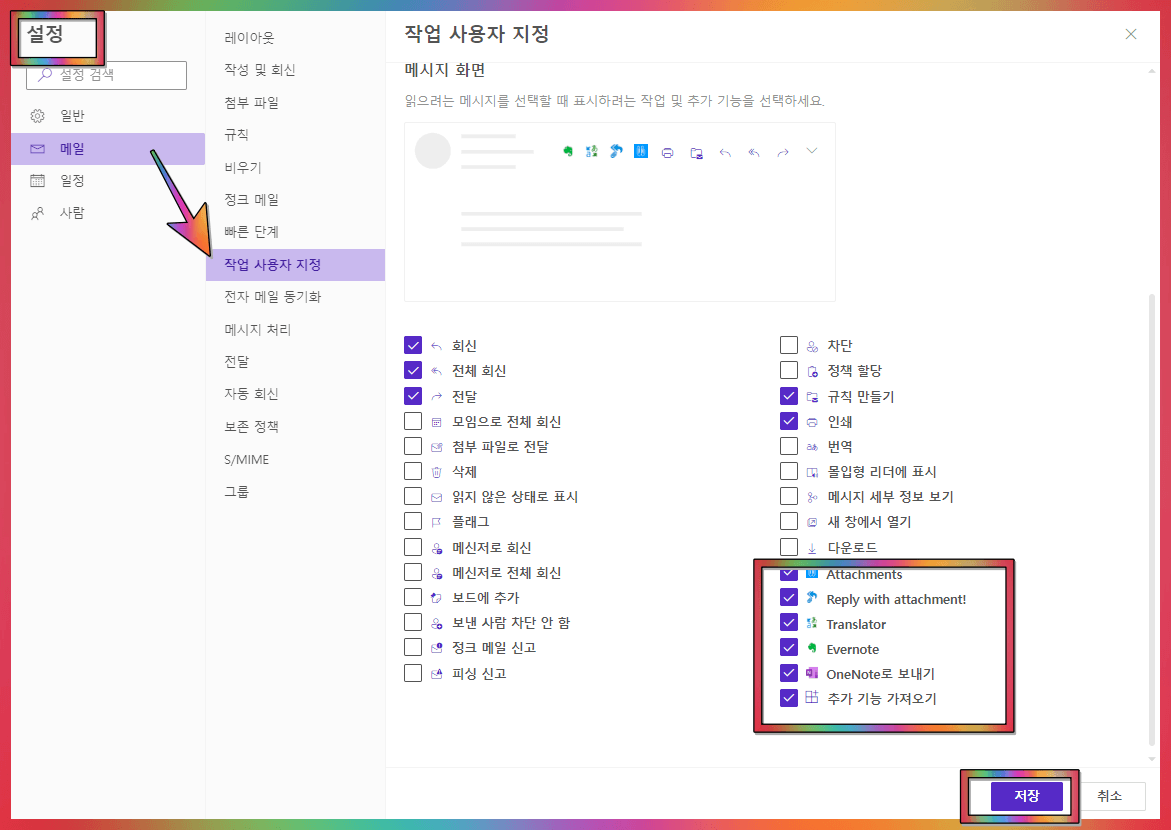Viewport: 1171px width, 830px height.
Task: Click the Reply arrow icon in the preview toolbar
Action: pos(725,152)
